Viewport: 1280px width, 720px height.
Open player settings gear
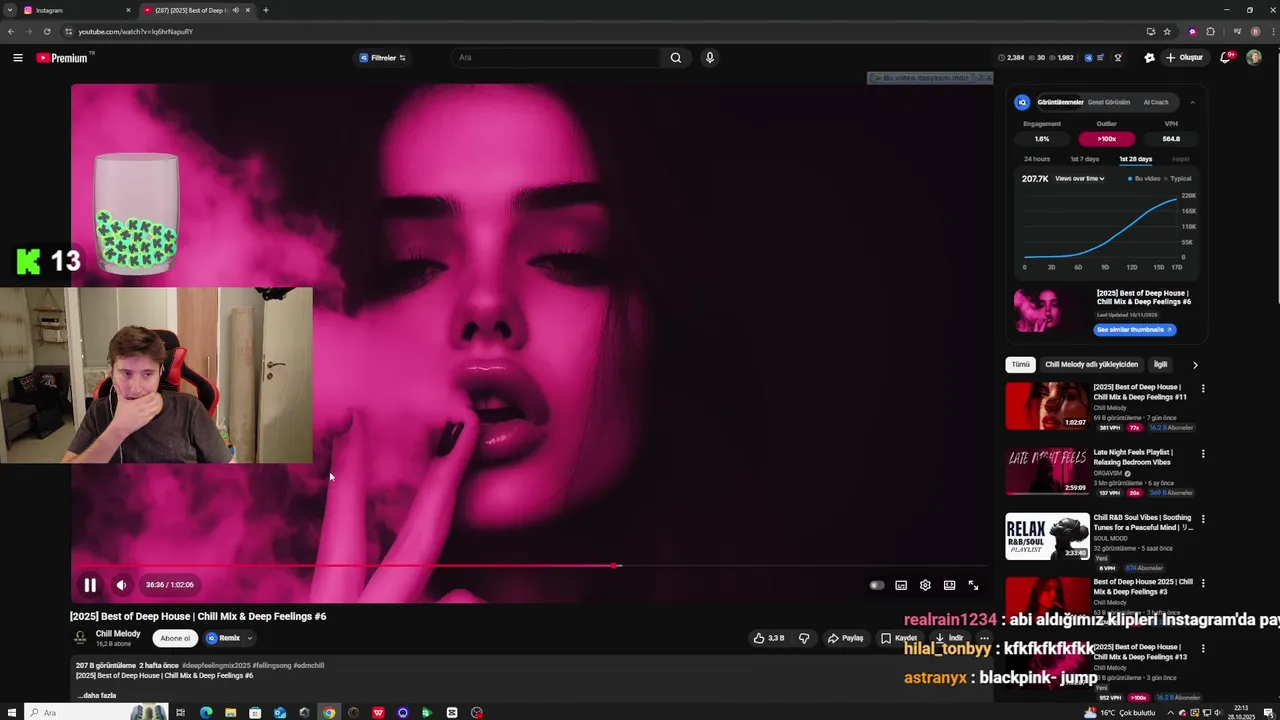click(925, 585)
